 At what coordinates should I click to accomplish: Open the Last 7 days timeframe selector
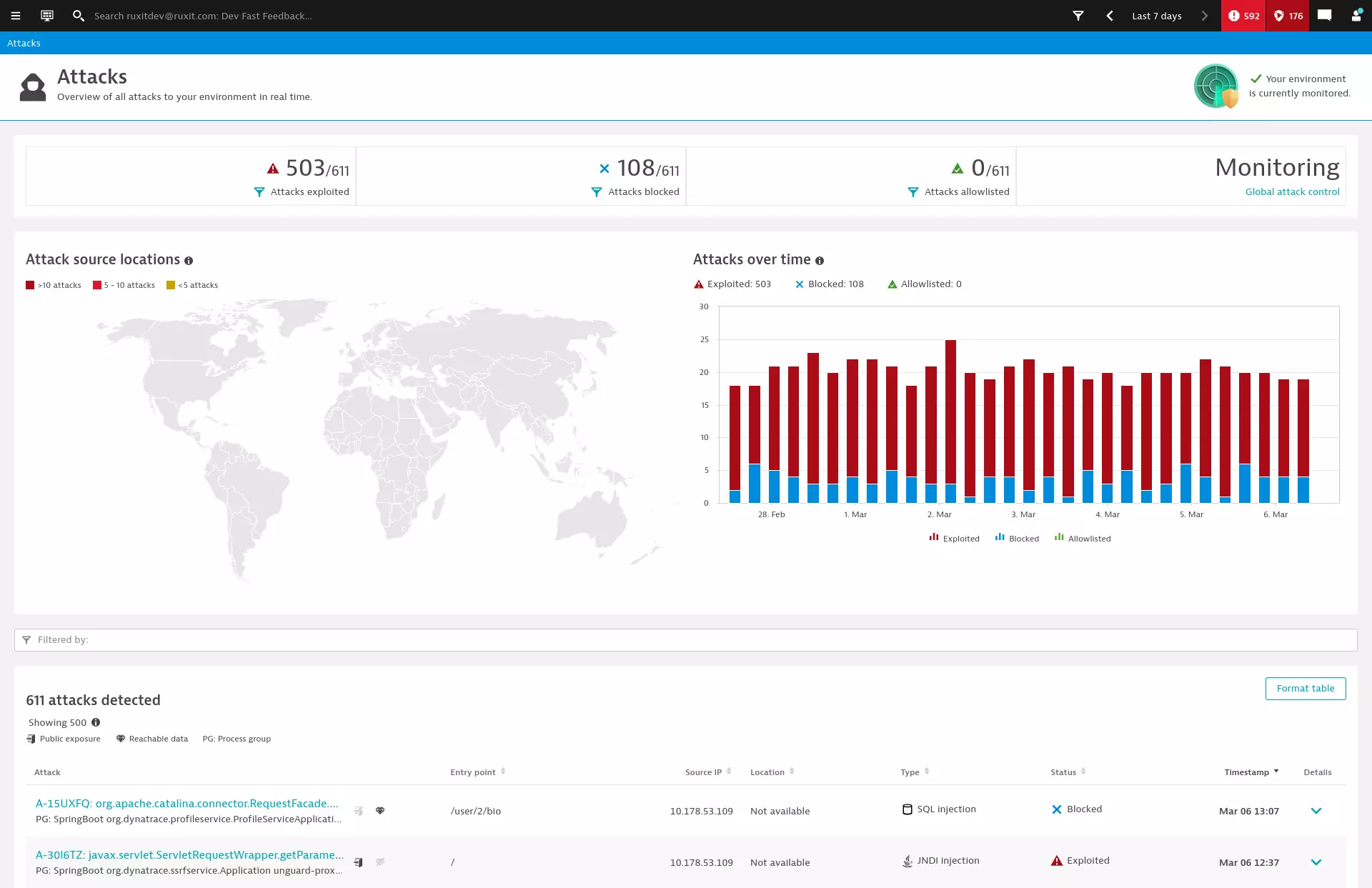click(1156, 16)
